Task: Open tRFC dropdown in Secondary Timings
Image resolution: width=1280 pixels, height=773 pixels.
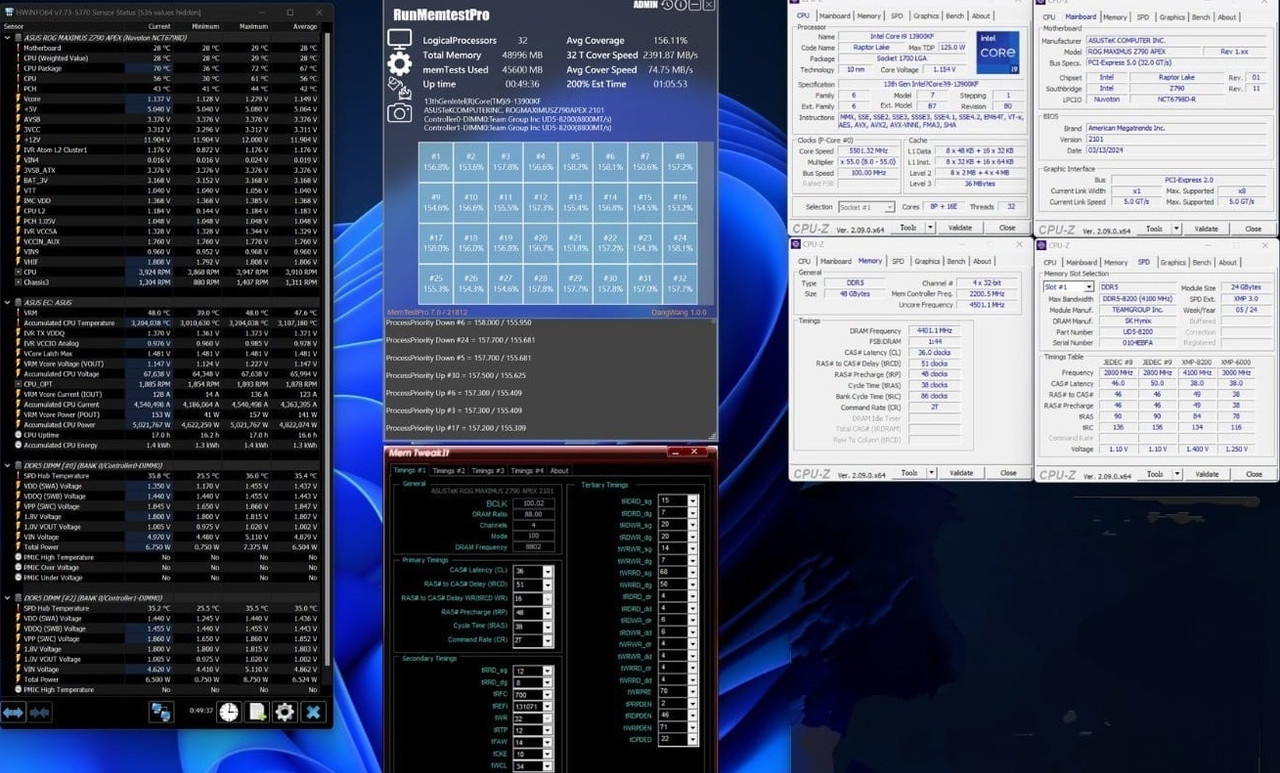Action: (x=547, y=694)
